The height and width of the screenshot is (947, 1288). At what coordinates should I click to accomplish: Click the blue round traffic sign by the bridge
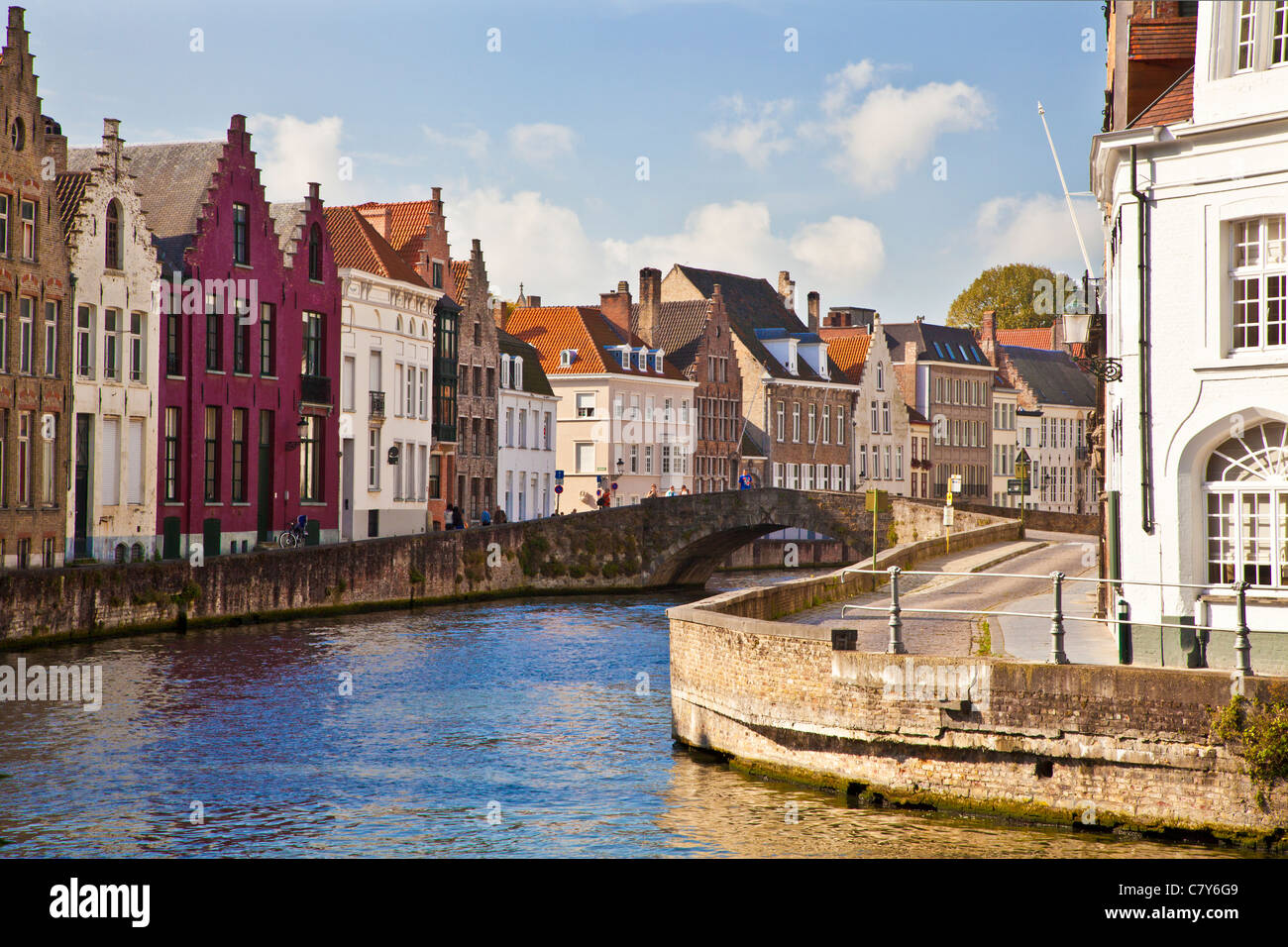tap(558, 488)
